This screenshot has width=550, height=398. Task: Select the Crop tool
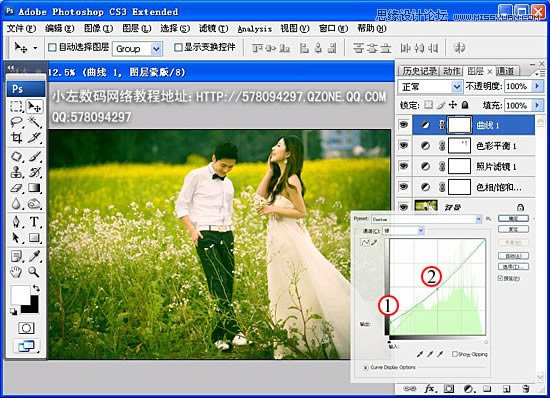tap(16, 138)
